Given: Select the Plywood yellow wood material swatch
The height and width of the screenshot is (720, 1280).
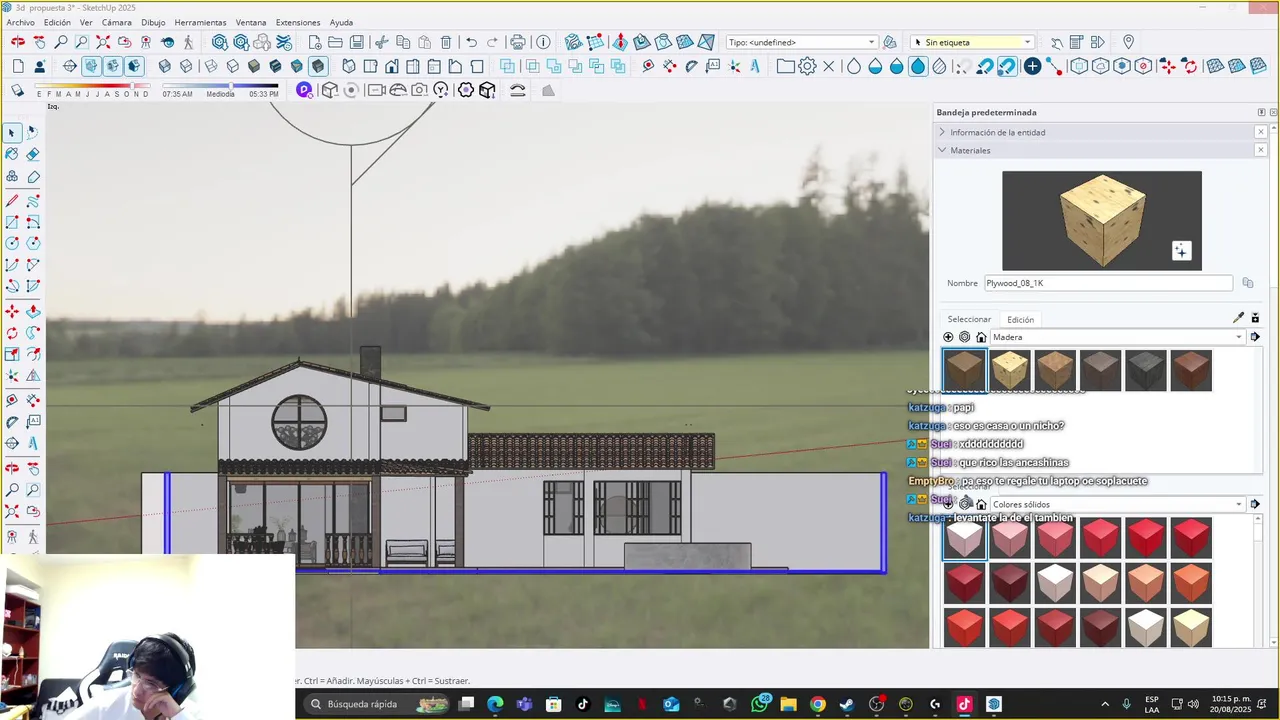Looking at the screenshot, I should click(x=1010, y=370).
